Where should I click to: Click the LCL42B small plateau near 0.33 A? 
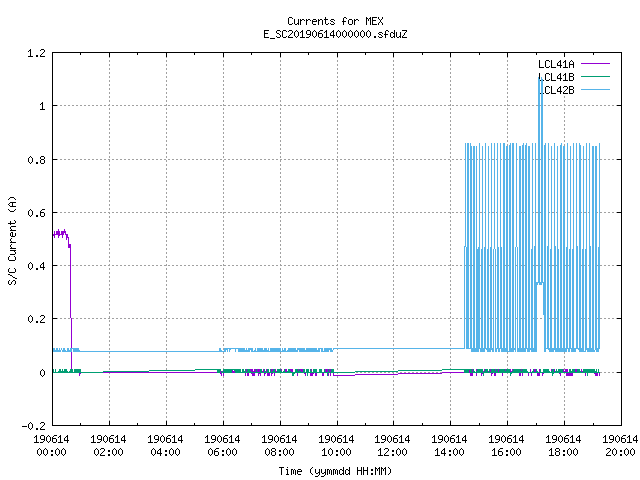540,283
